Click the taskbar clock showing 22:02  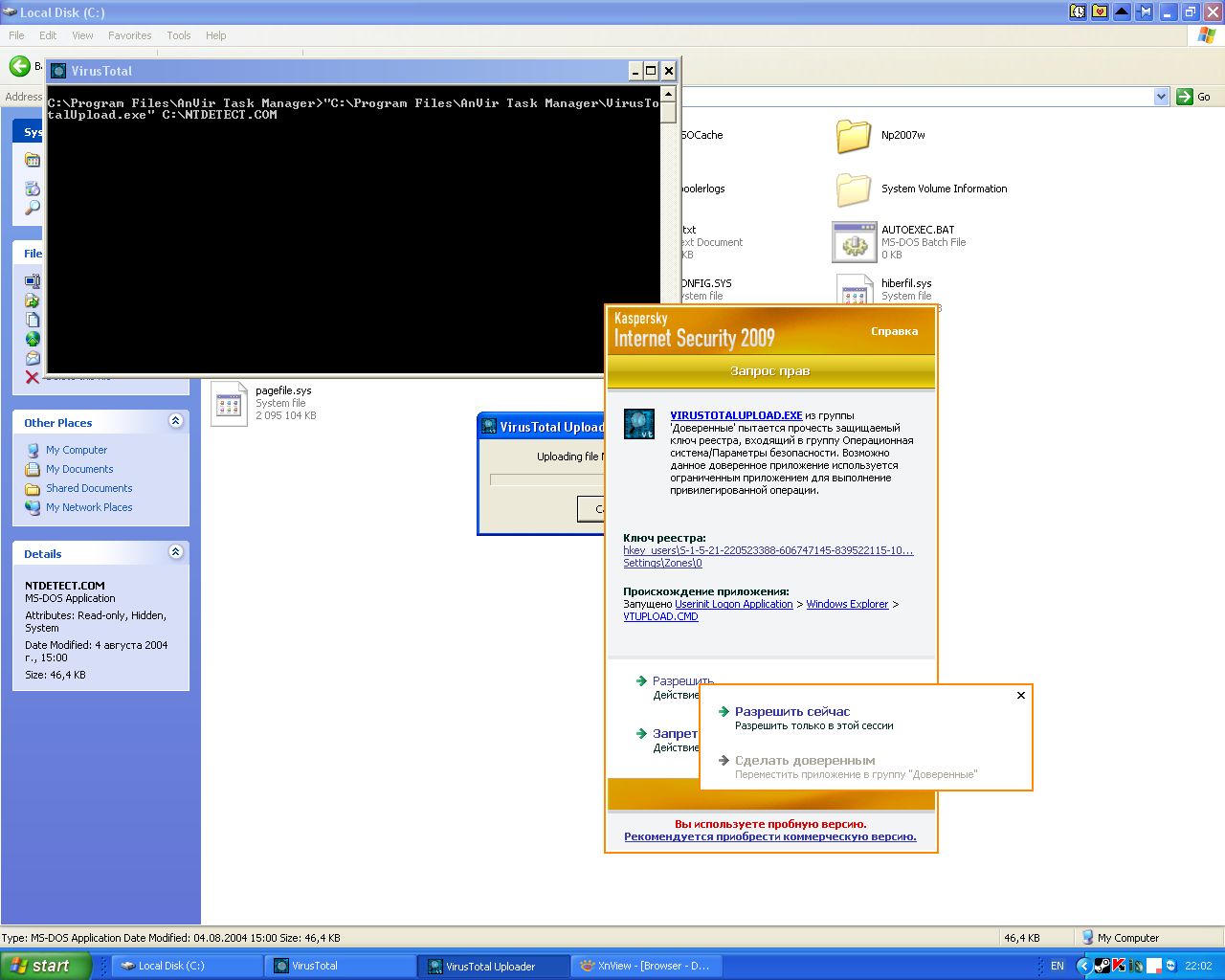[x=1198, y=966]
